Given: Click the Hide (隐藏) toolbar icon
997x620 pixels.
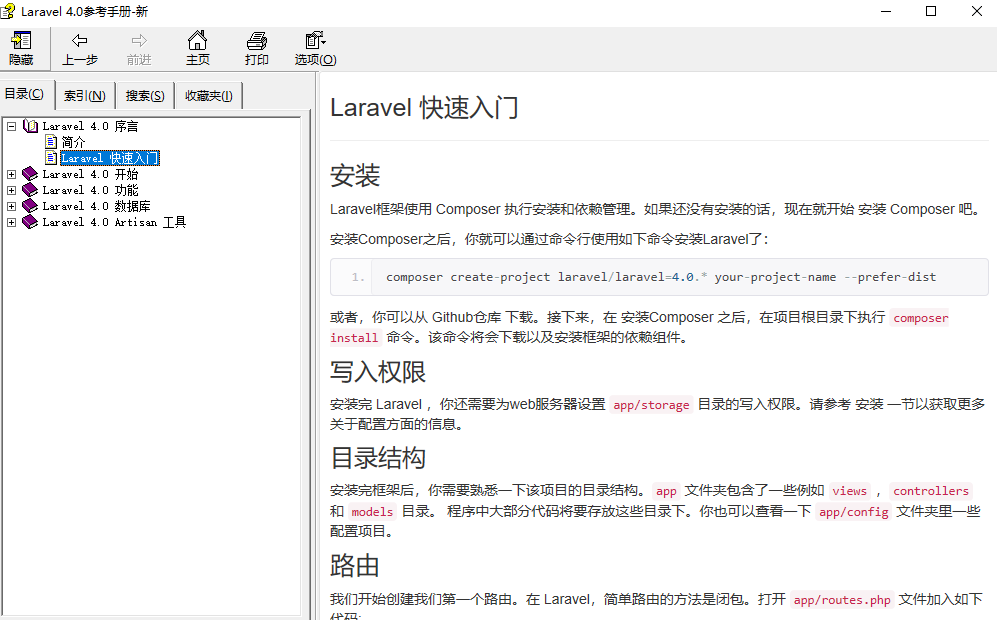Looking at the screenshot, I should pyautogui.click(x=21, y=48).
